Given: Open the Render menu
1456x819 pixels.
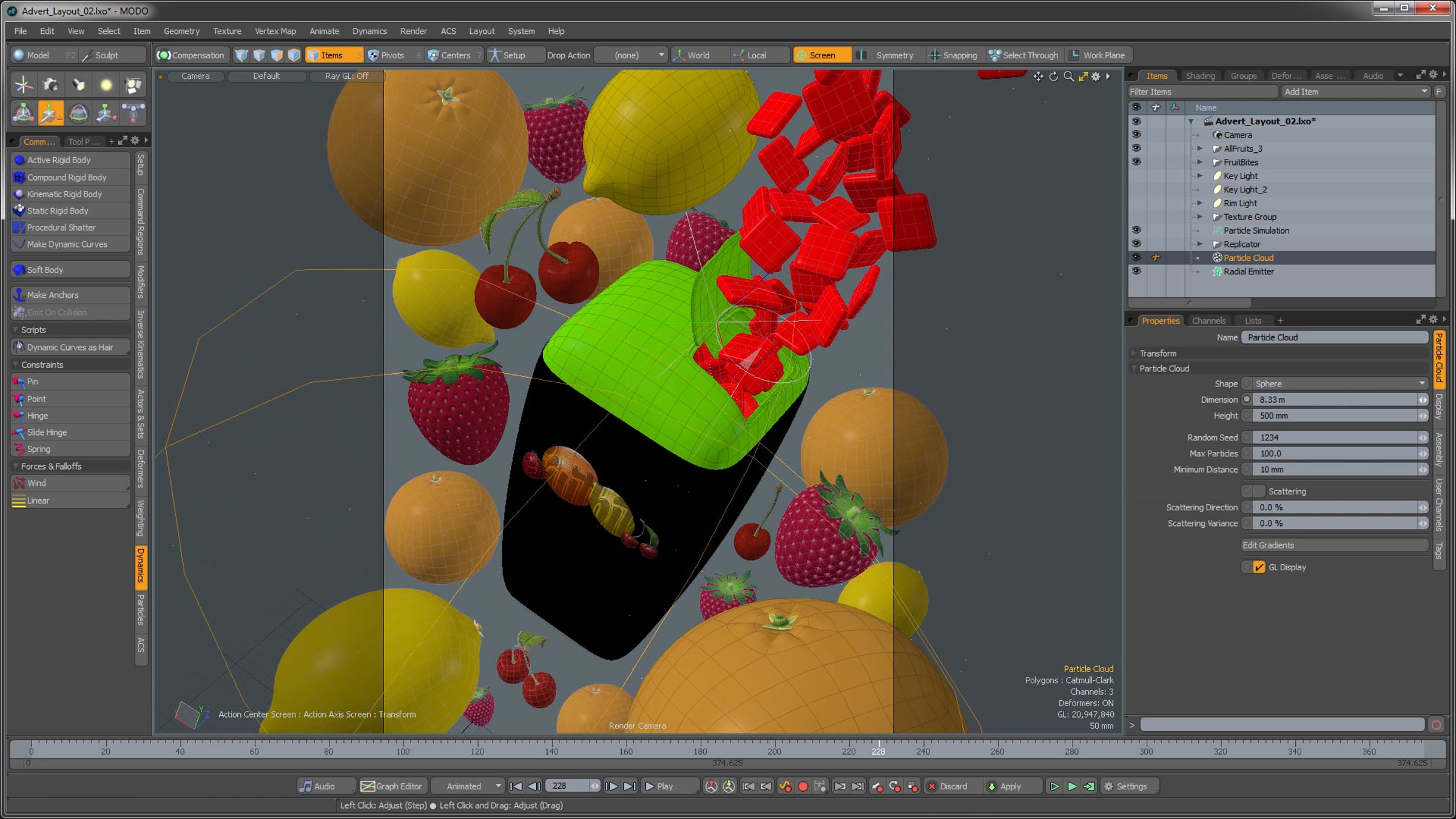Looking at the screenshot, I should click(413, 31).
